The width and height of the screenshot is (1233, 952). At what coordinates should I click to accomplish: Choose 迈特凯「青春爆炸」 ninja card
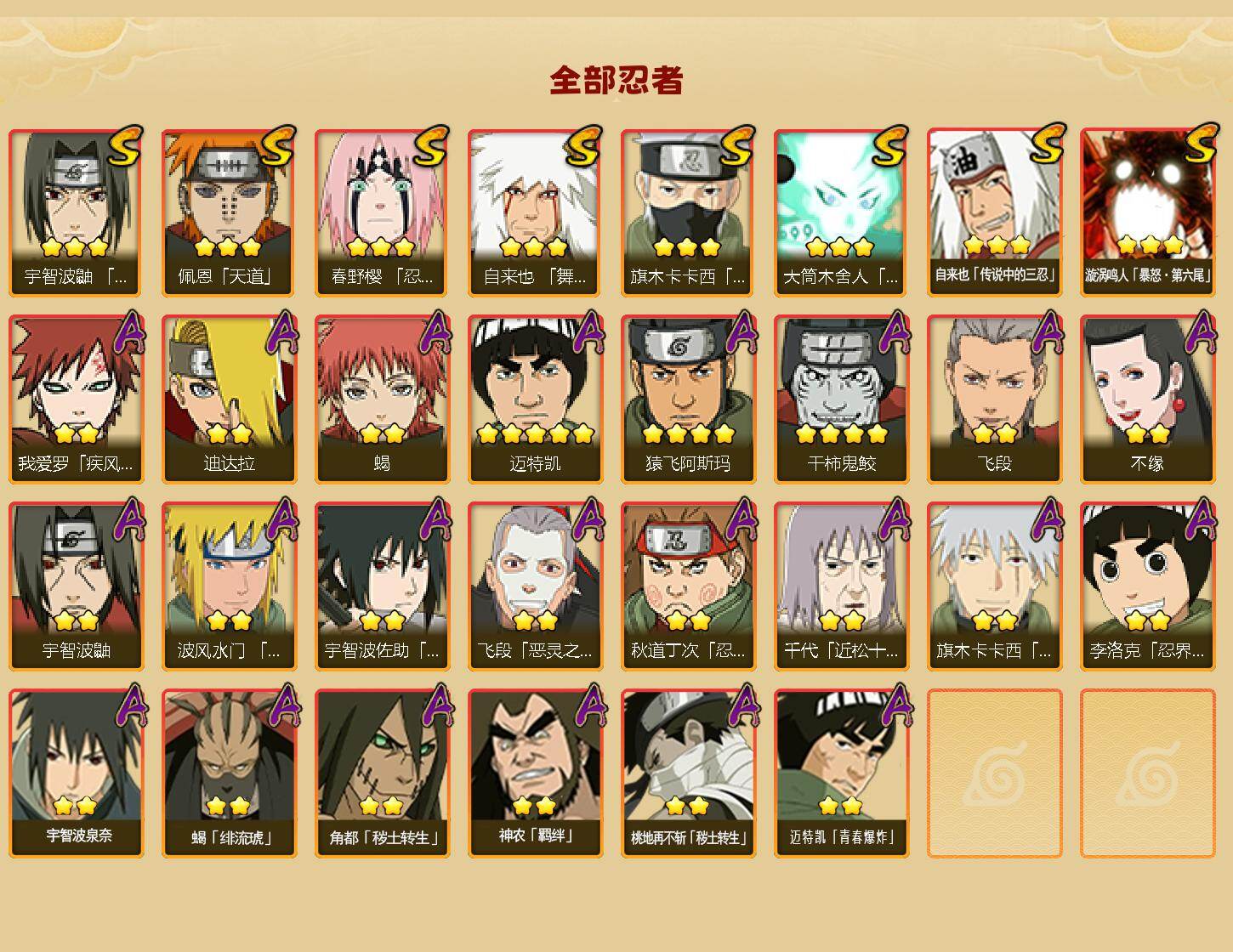click(841, 773)
